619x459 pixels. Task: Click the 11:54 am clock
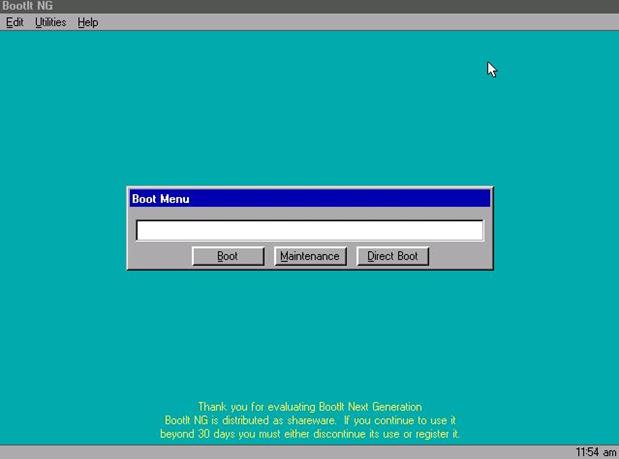click(596, 452)
